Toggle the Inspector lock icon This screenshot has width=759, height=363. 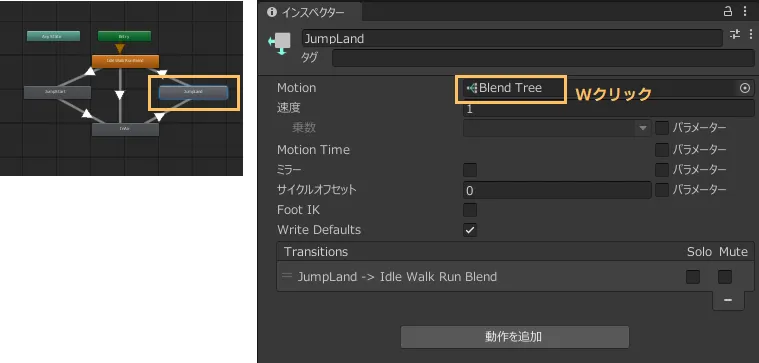[x=728, y=11]
